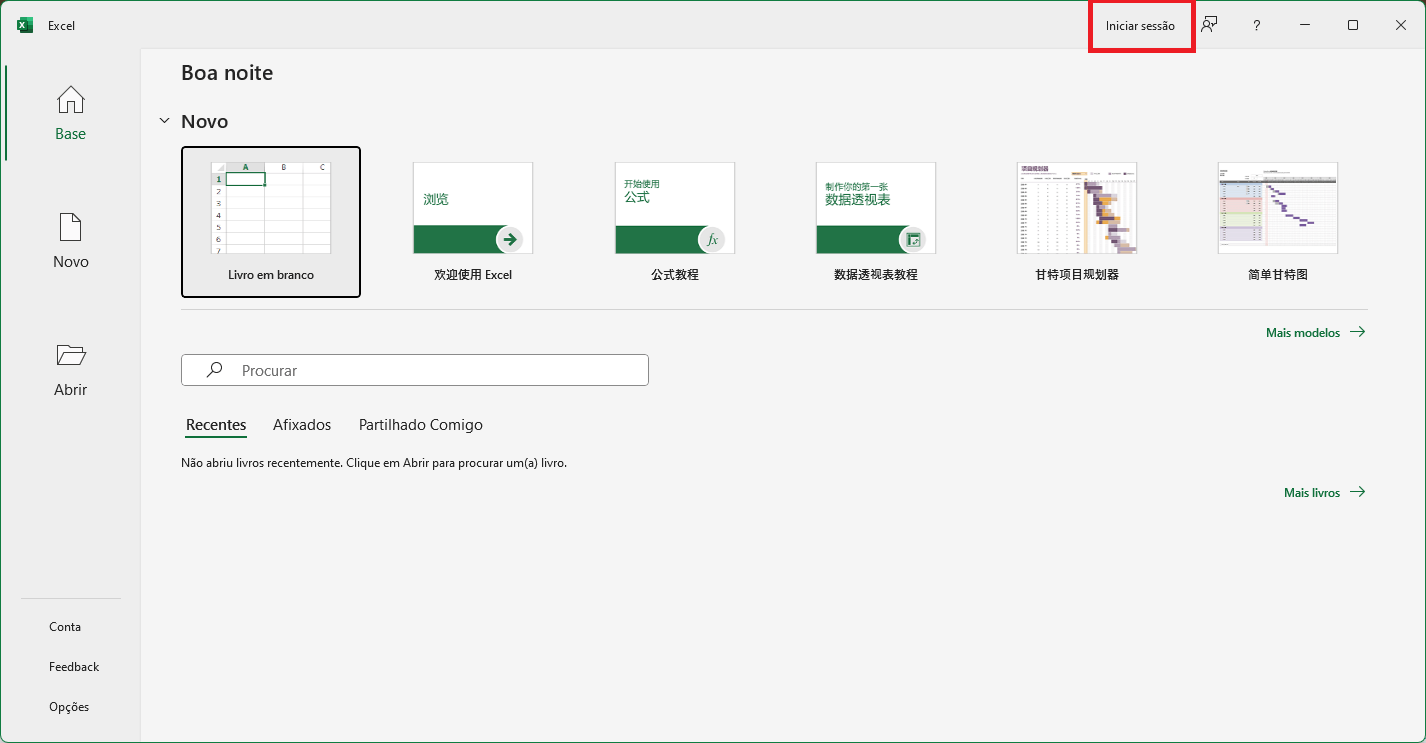Click arrow next to Mais modelos
The image size is (1426, 743).
1357,332
